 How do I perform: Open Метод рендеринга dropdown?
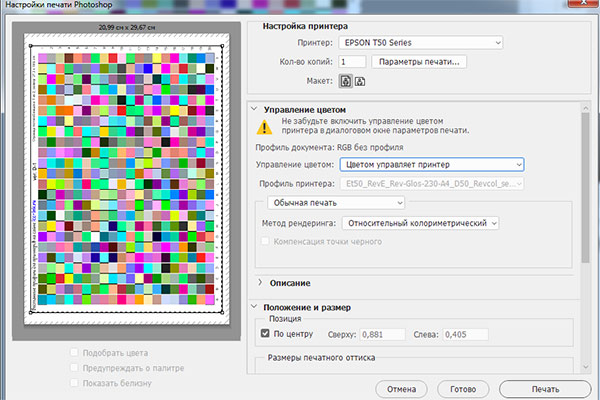[420, 223]
